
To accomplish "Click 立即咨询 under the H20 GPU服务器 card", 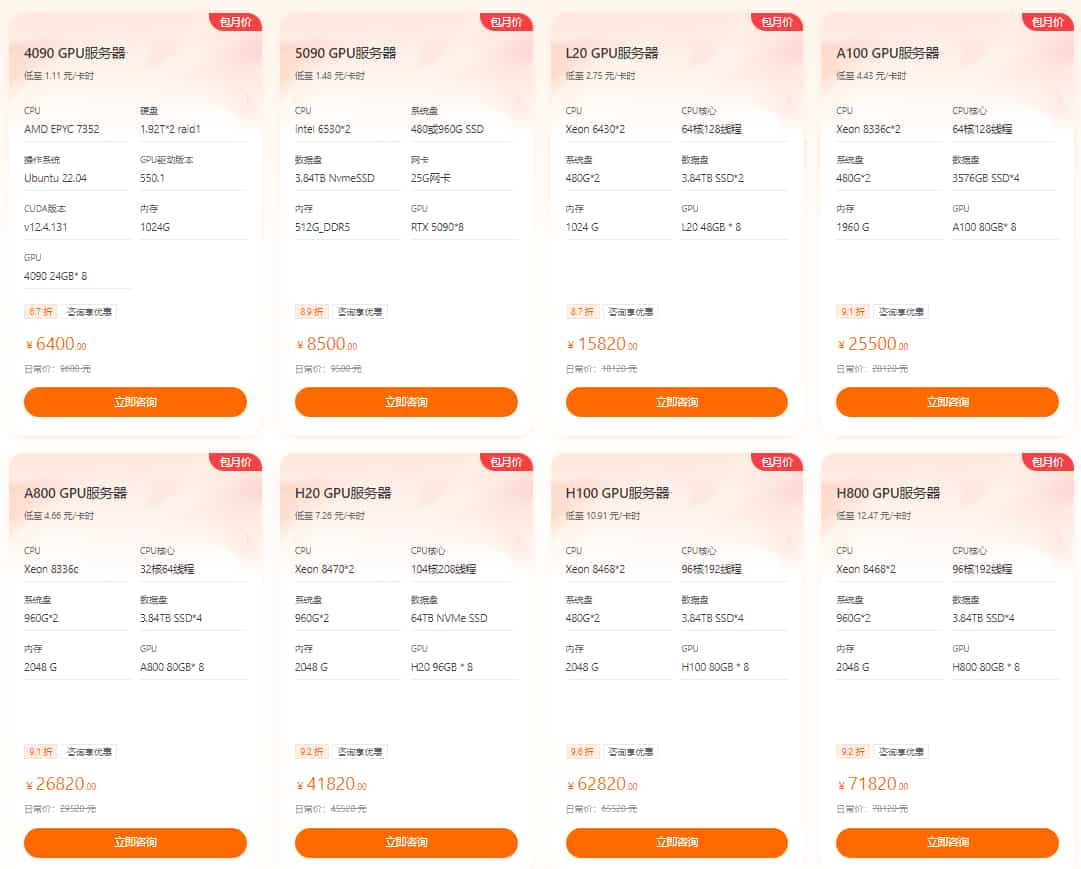I will pos(406,842).
